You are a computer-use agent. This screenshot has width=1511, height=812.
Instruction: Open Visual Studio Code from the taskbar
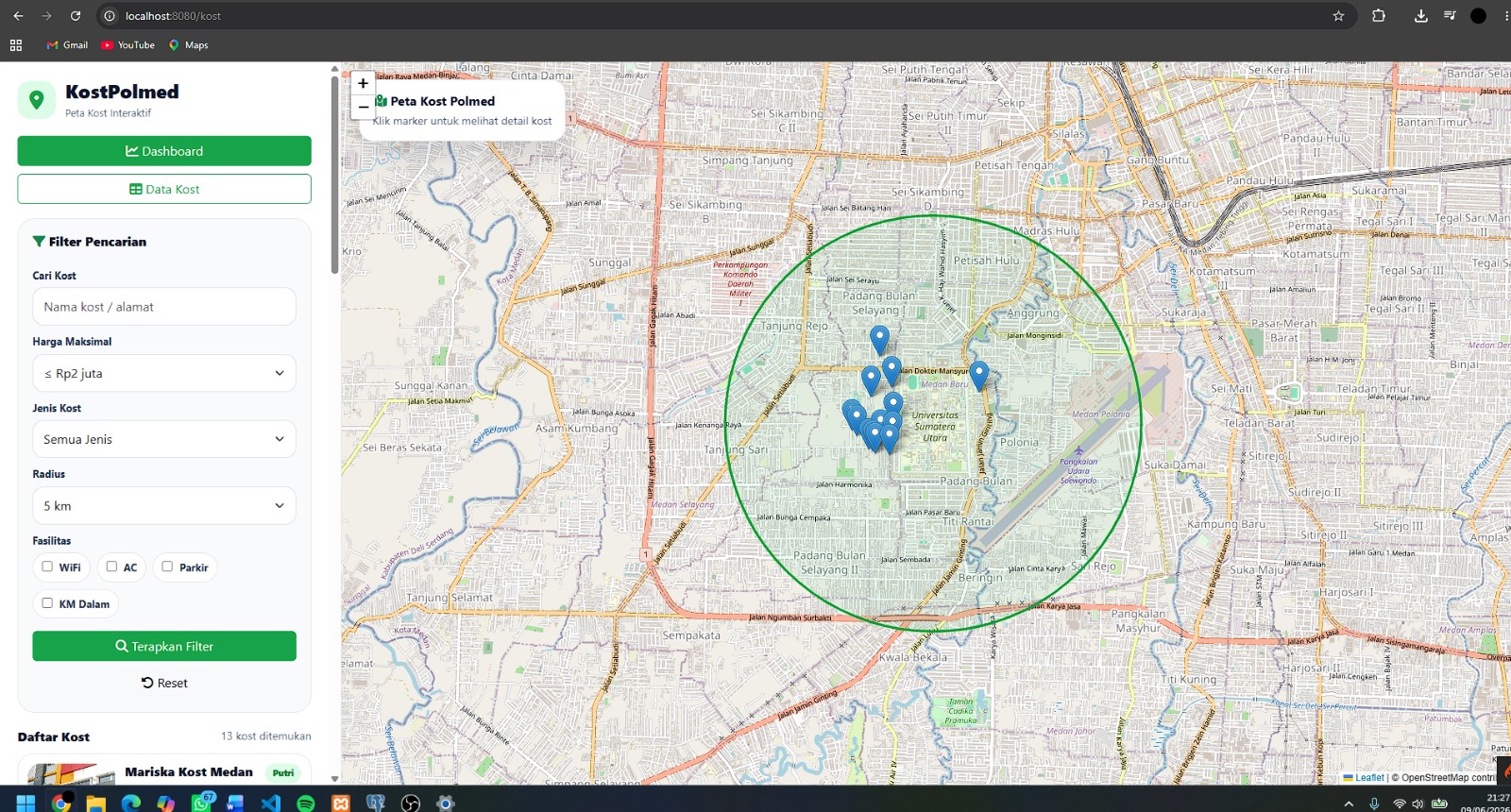[x=271, y=803]
